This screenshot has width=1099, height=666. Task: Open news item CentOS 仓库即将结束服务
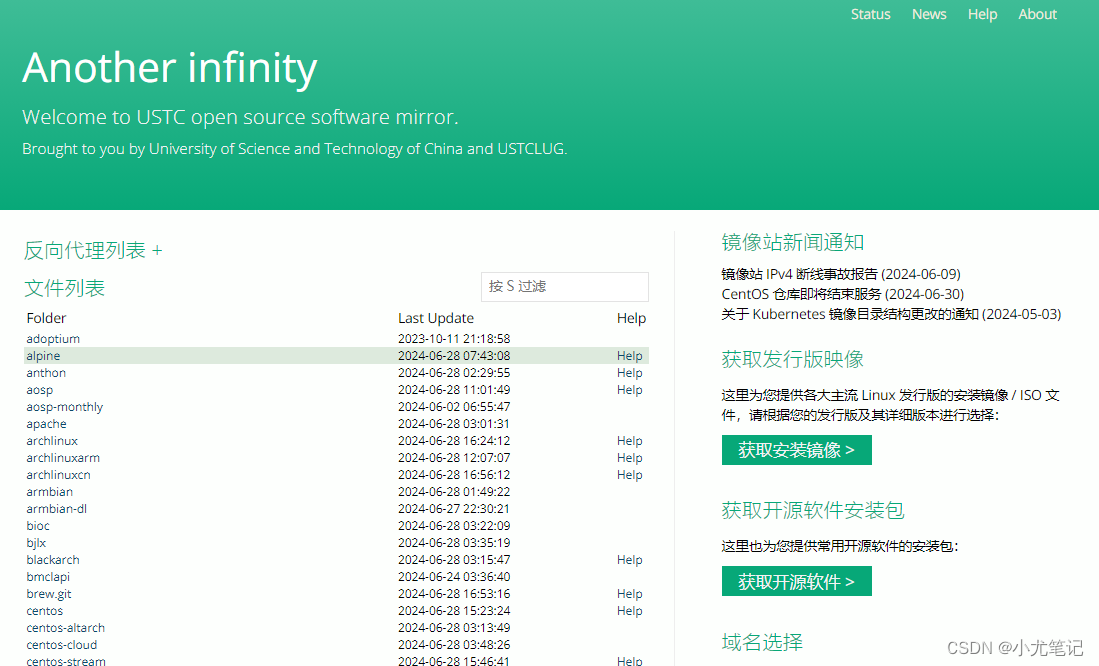pos(842,294)
